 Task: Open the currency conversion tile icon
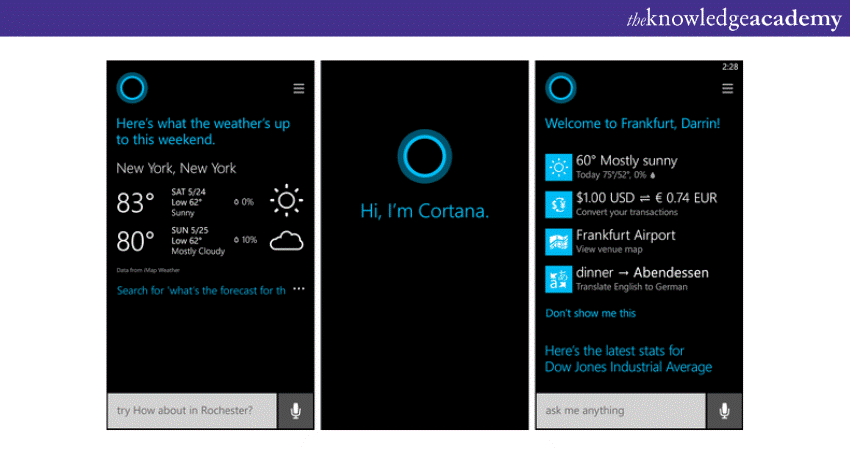(x=557, y=203)
